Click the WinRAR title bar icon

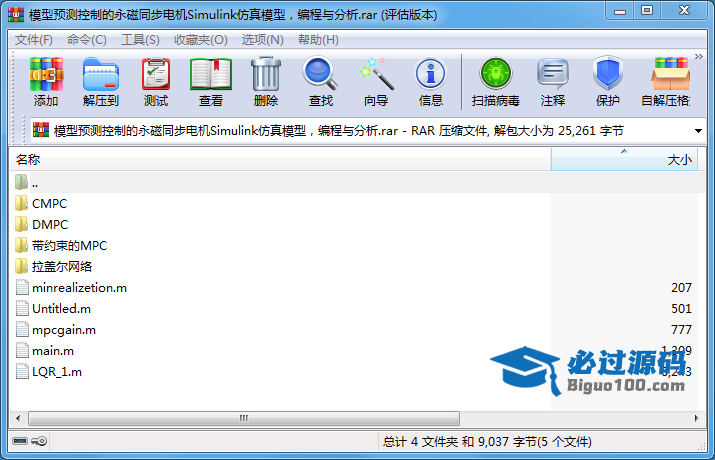point(16,14)
